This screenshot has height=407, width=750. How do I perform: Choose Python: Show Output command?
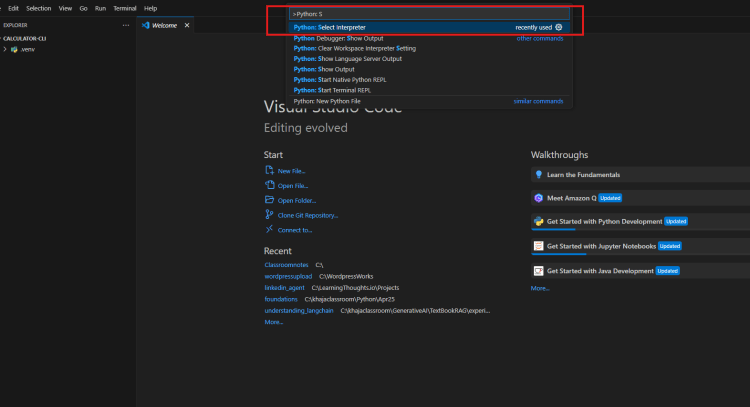click(429, 69)
